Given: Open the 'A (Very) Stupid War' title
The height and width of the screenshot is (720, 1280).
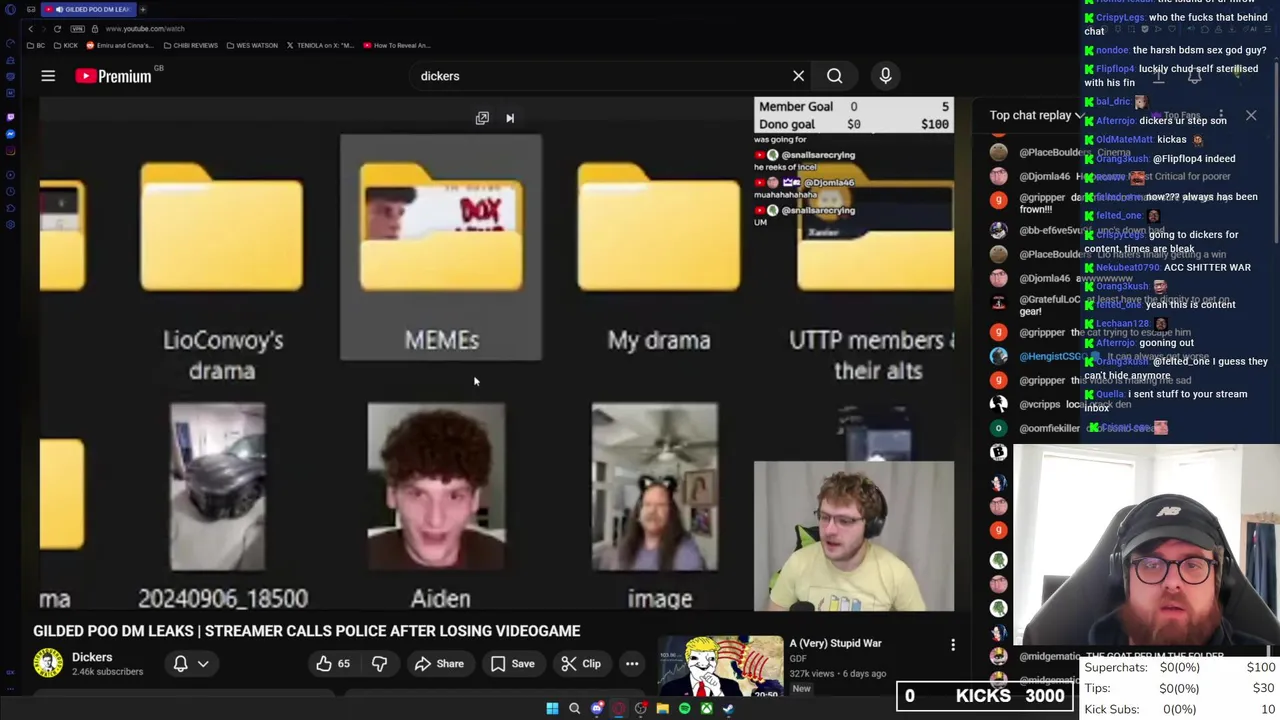Looking at the screenshot, I should point(835,643).
